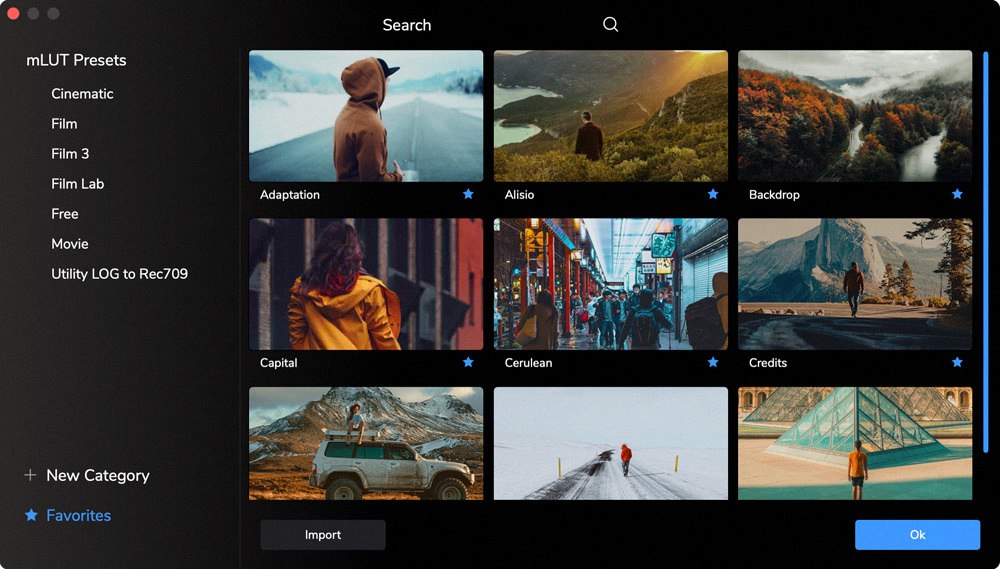
Task: Open the Film Lab preset category
Action: (x=77, y=184)
